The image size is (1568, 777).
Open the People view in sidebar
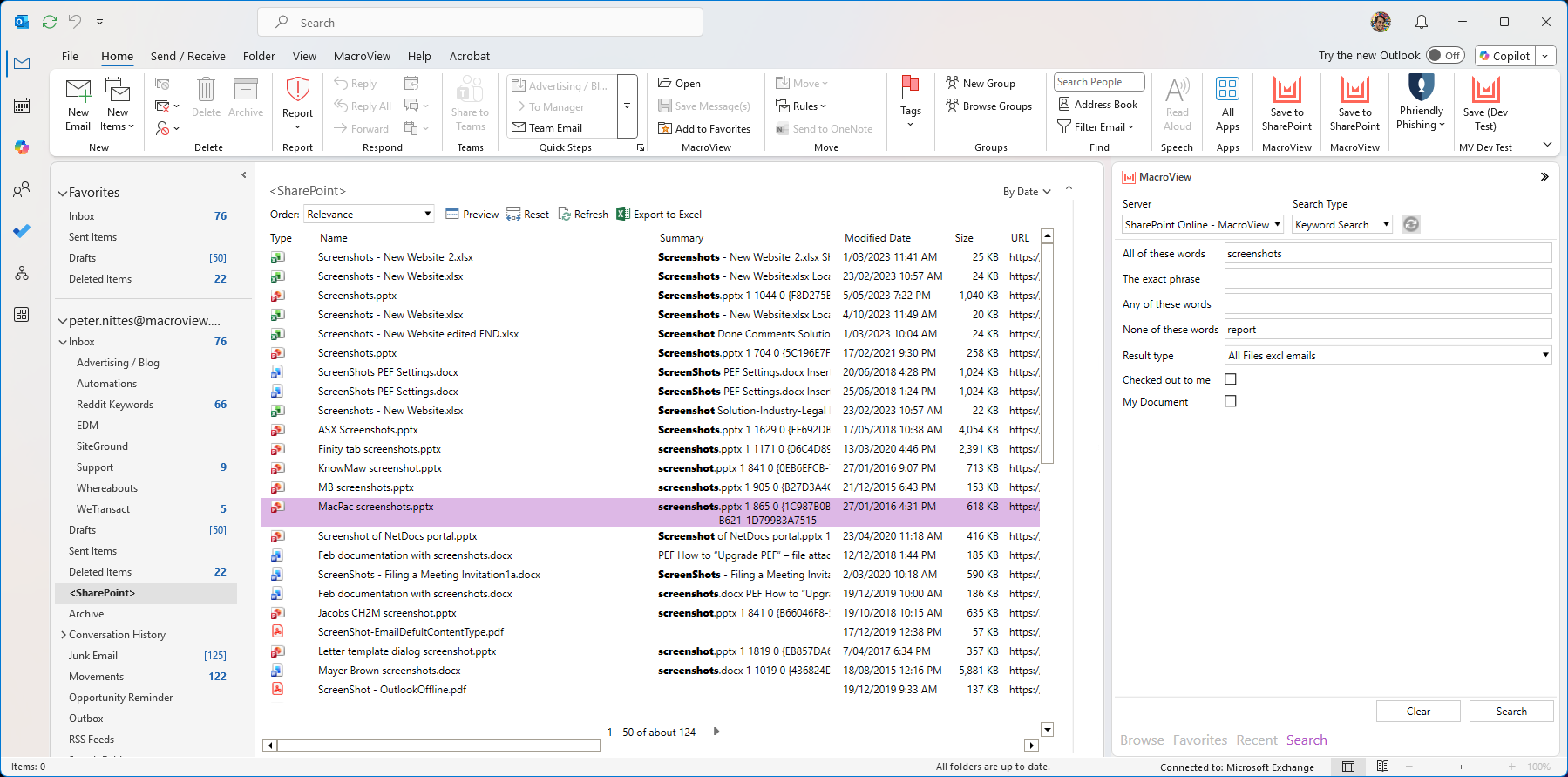pyautogui.click(x=22, y=189)
